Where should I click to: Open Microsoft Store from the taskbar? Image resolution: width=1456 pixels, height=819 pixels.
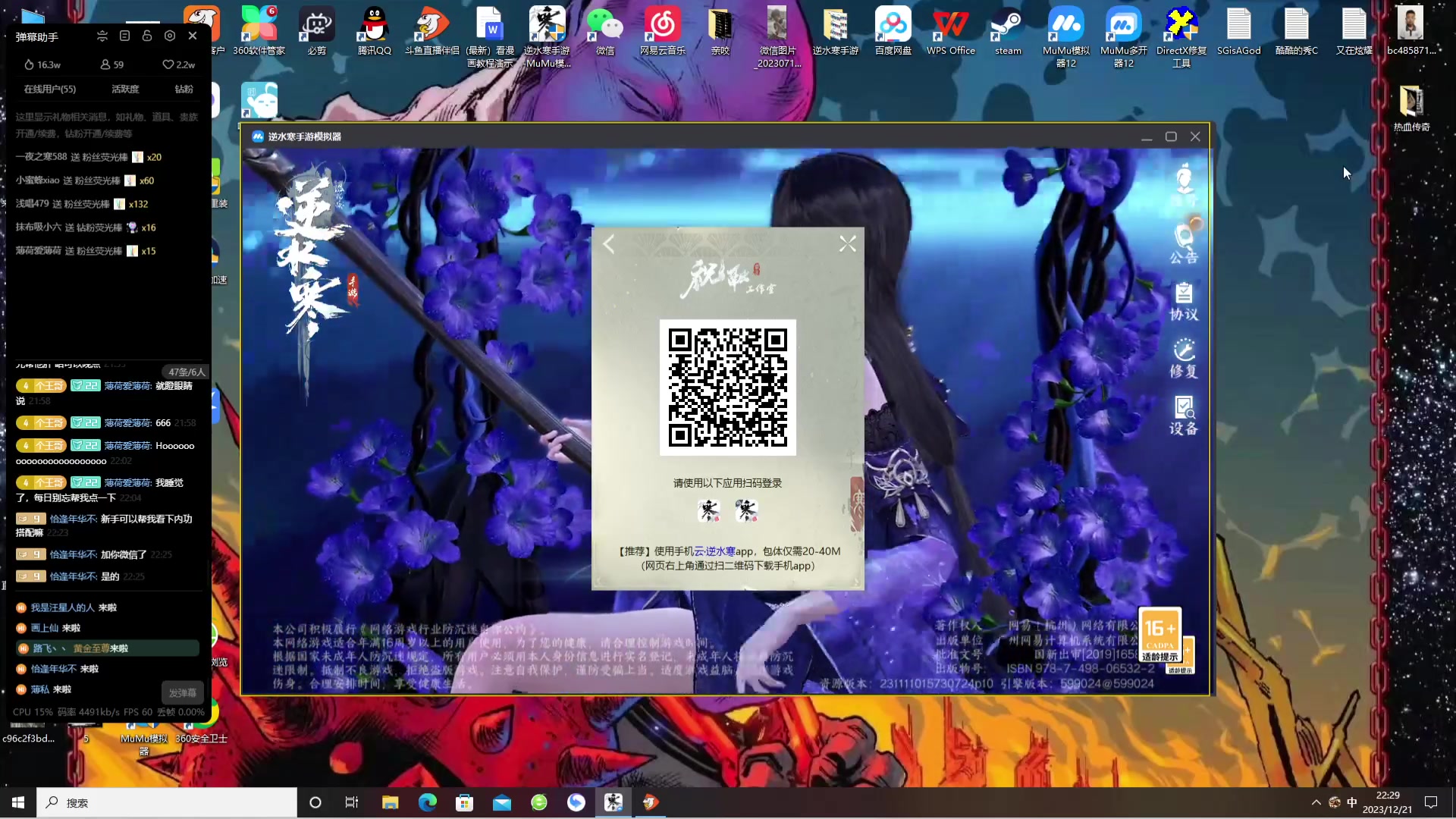click(x=464, y=802)
